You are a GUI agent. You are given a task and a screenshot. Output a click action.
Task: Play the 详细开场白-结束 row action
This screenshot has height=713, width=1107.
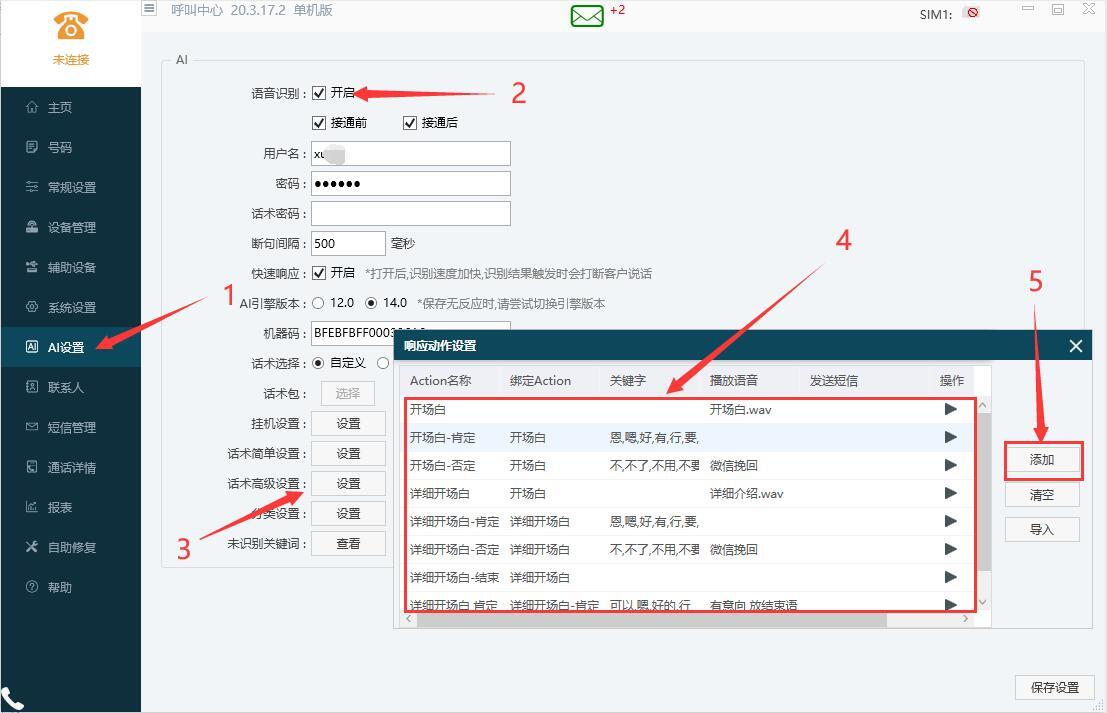(x=950, y=577)
